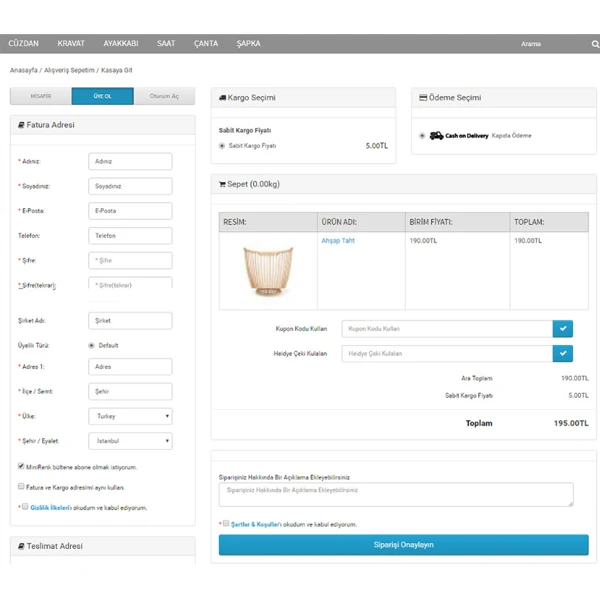Click the search magnifier icon in navbar
Viewport: 600px width, 600px height.
[x=594, y=44]
